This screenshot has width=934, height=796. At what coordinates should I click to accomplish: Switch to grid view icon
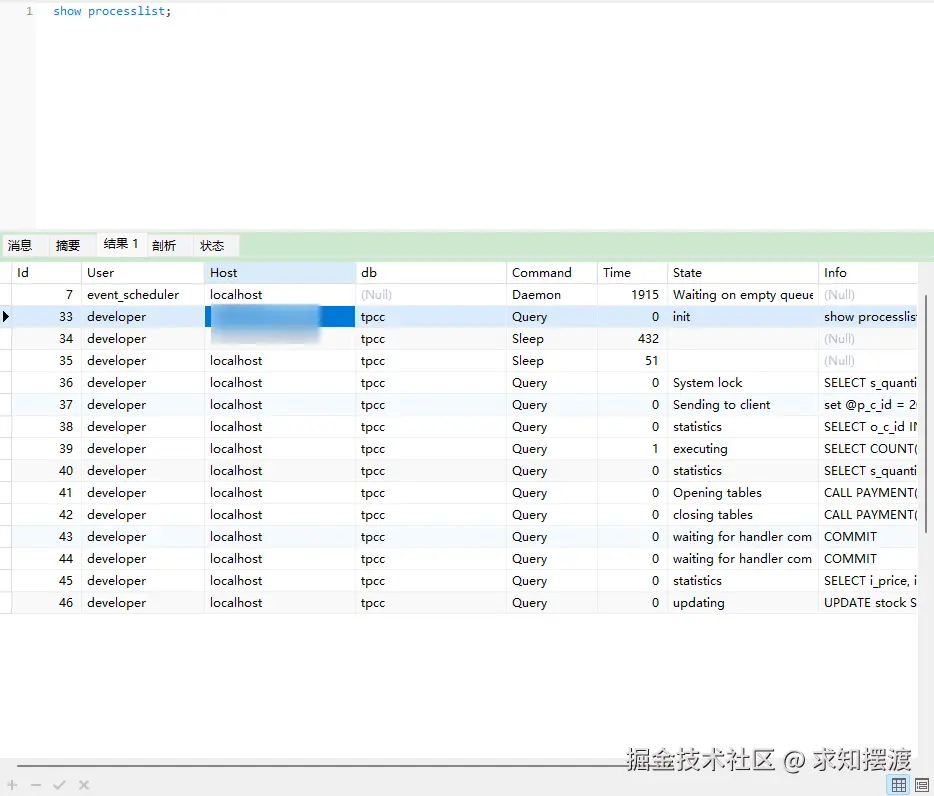[899, 785]
